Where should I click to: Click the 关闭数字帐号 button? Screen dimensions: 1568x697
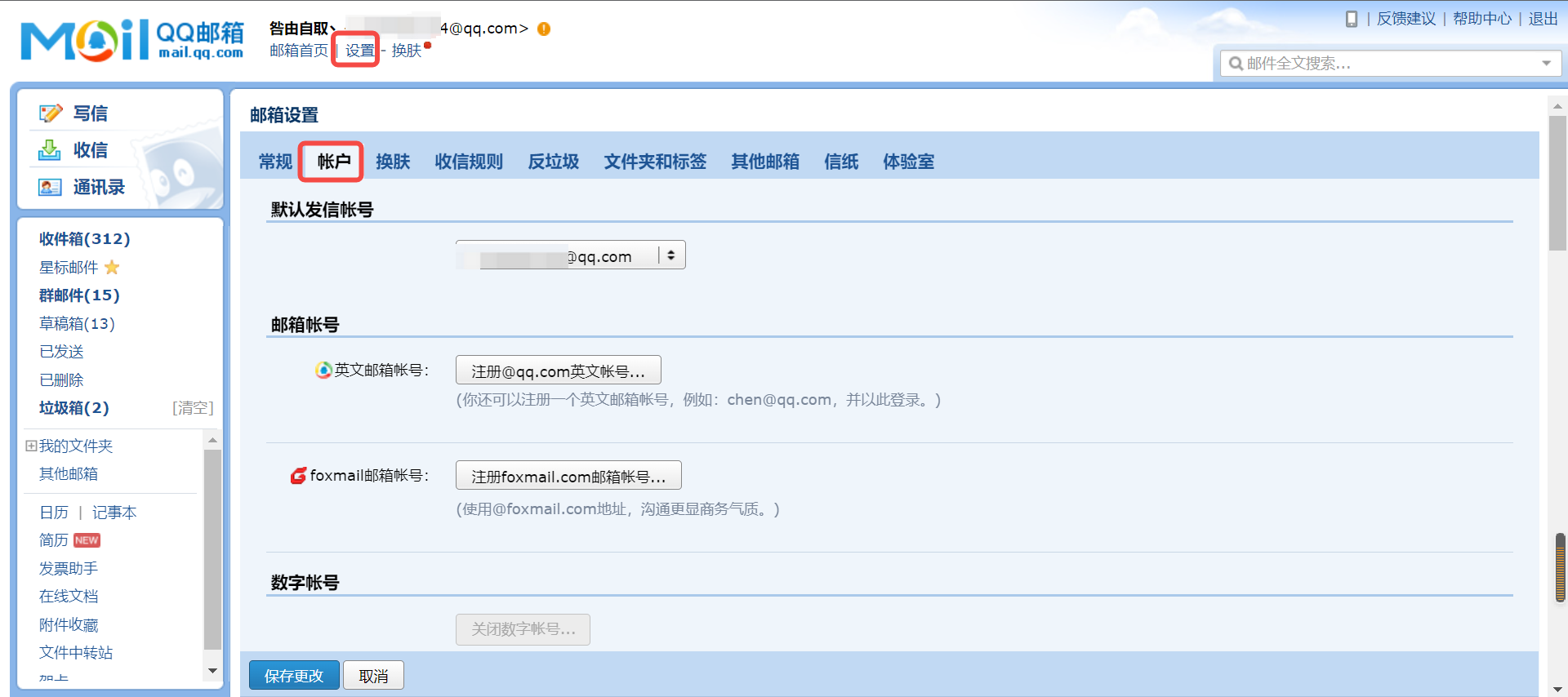click(x=523, y=629)
